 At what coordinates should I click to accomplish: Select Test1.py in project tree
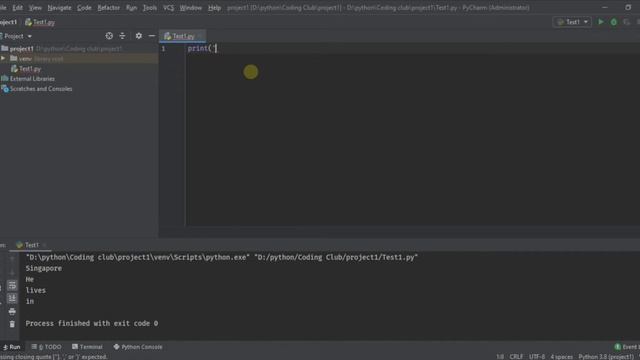coord(30,69)
